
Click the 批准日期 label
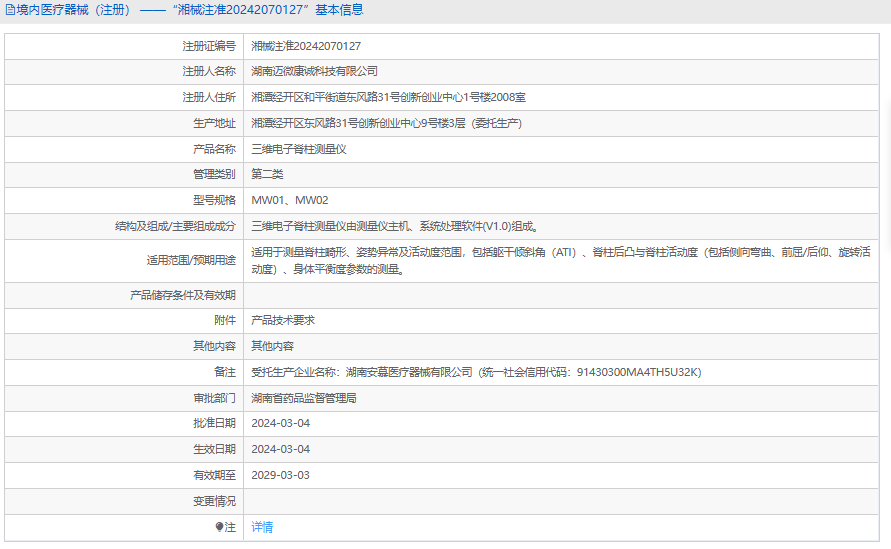tap(214, 423)
